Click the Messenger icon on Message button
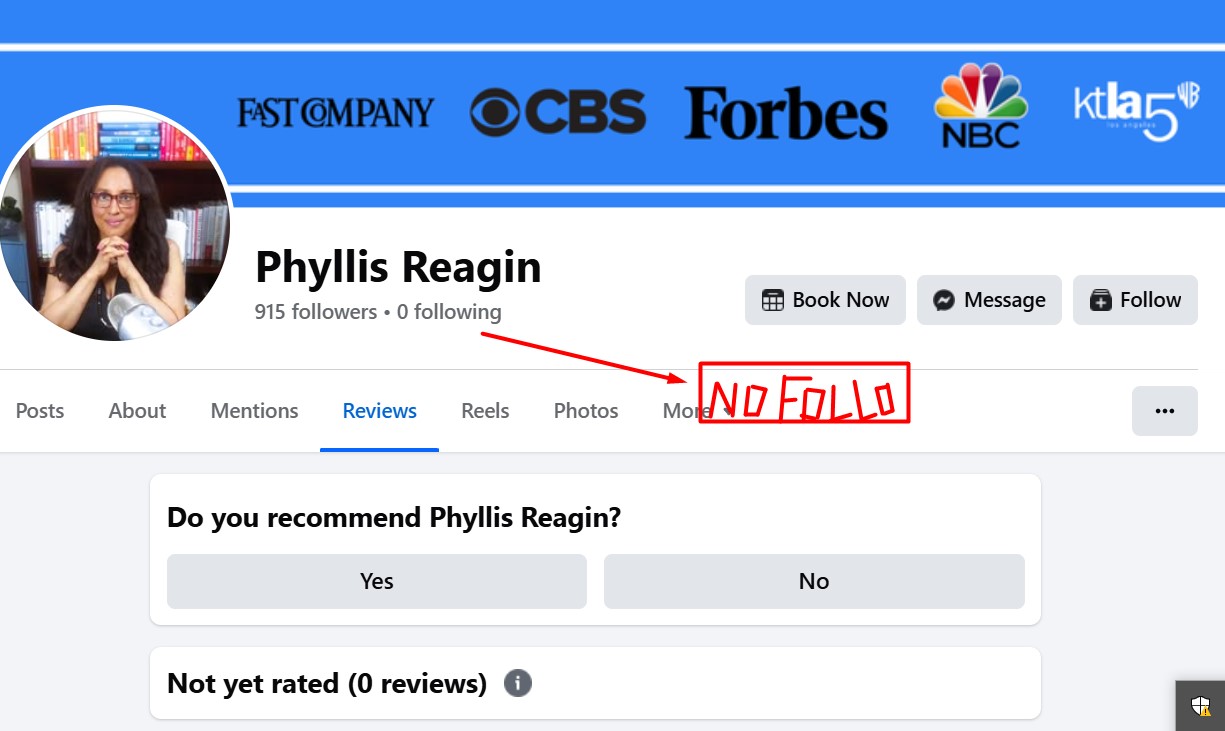 pos(943,300)
